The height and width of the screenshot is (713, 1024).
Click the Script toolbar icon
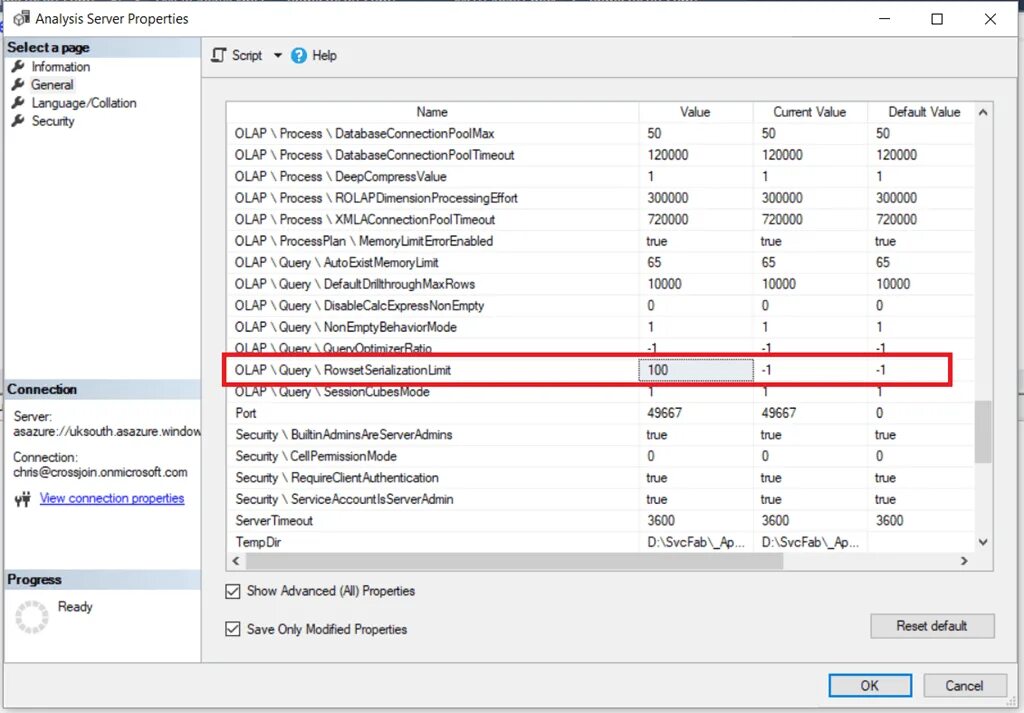tap(219, 55)
